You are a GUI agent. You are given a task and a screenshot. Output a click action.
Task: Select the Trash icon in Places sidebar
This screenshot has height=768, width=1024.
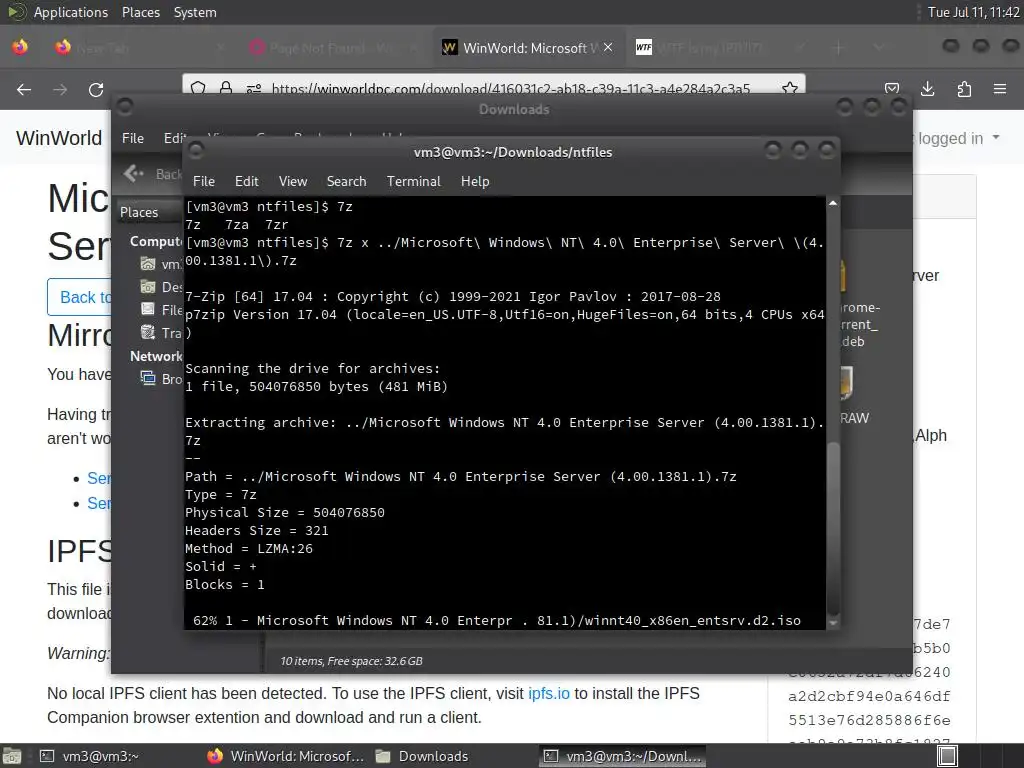point(148,332)
